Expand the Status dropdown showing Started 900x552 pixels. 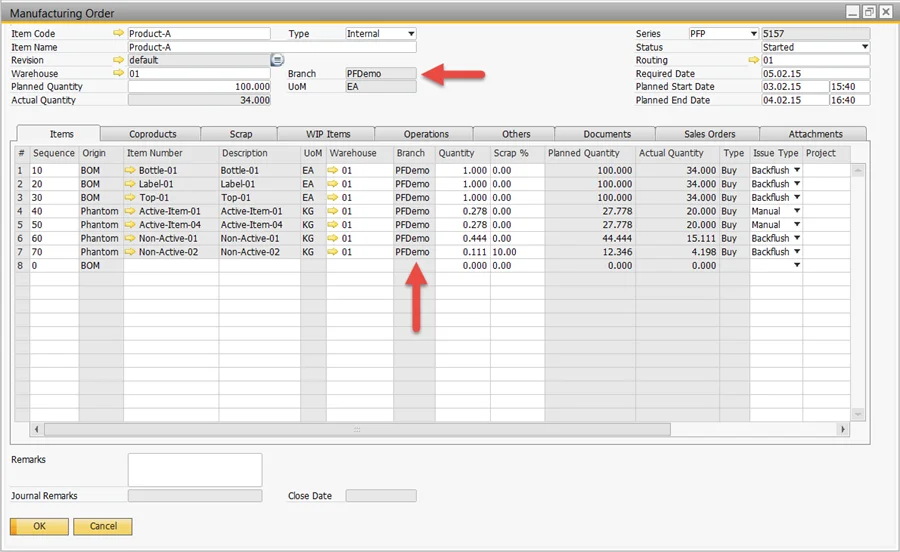865,47
